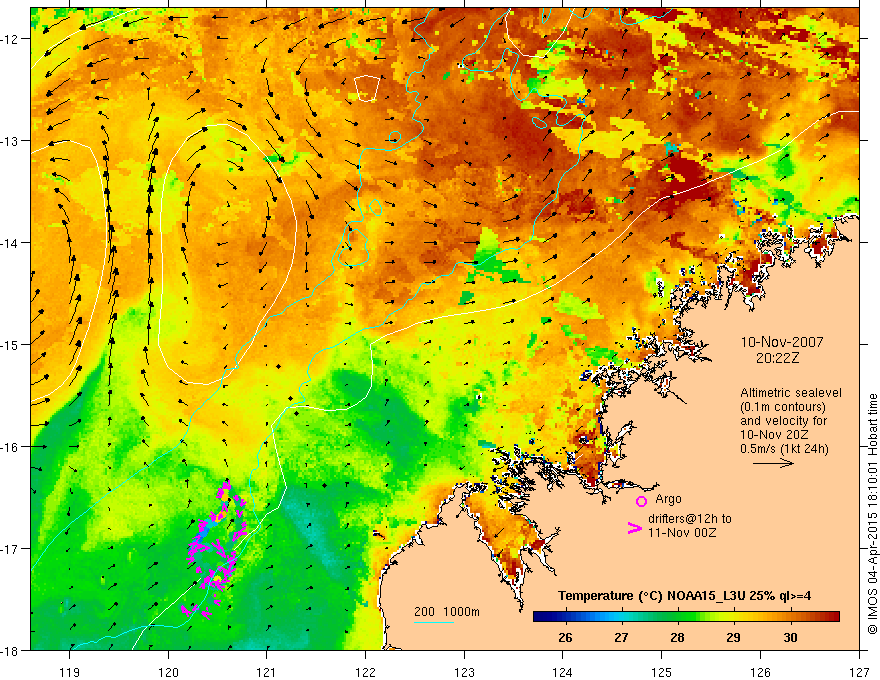Click the 'Argo' legend label

click(x=668, y=499)
